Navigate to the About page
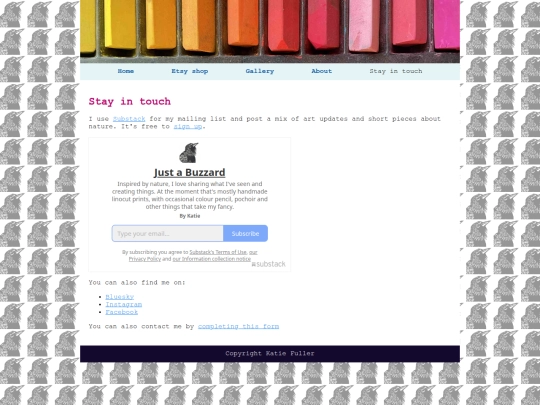This screenshot has height=405, width=540. (x=322, y=71)
